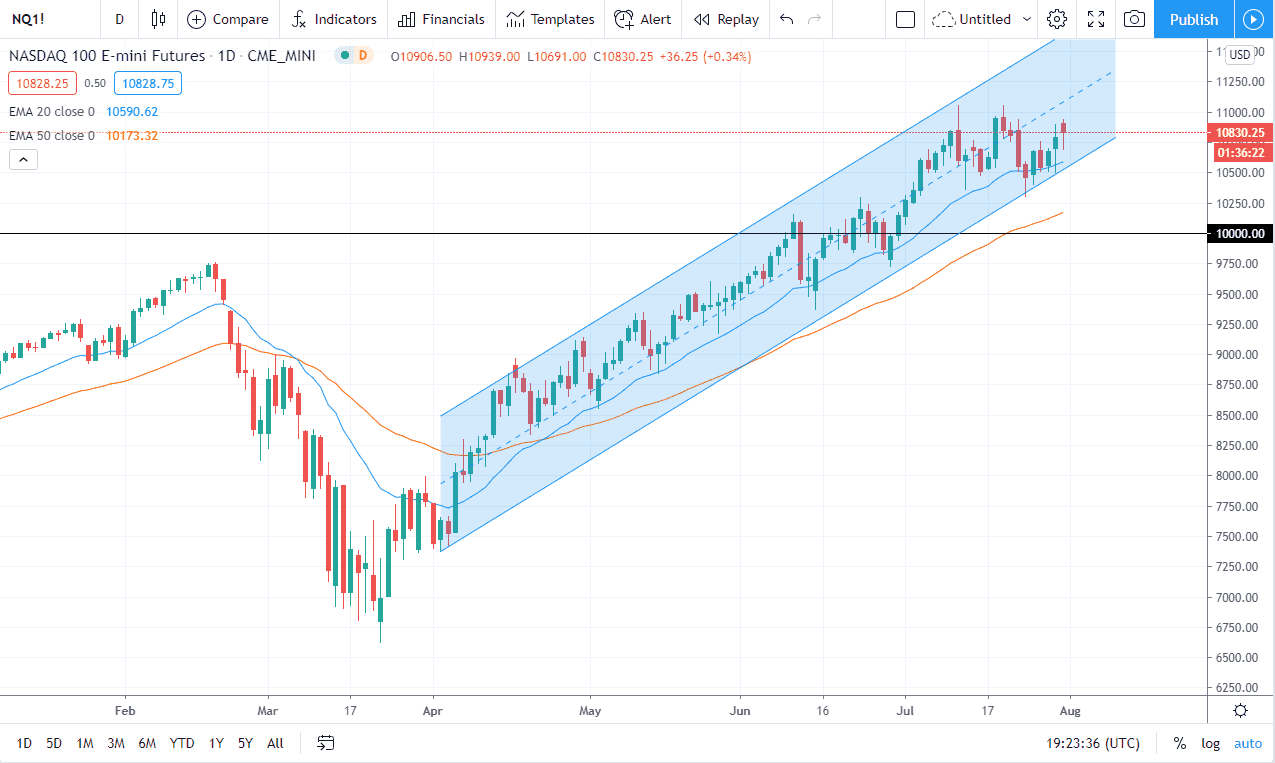Take a chart snapshot with the camera icon
Image resolution: width=1275 pixels, height=763 pixels.
pos(1133,19)
